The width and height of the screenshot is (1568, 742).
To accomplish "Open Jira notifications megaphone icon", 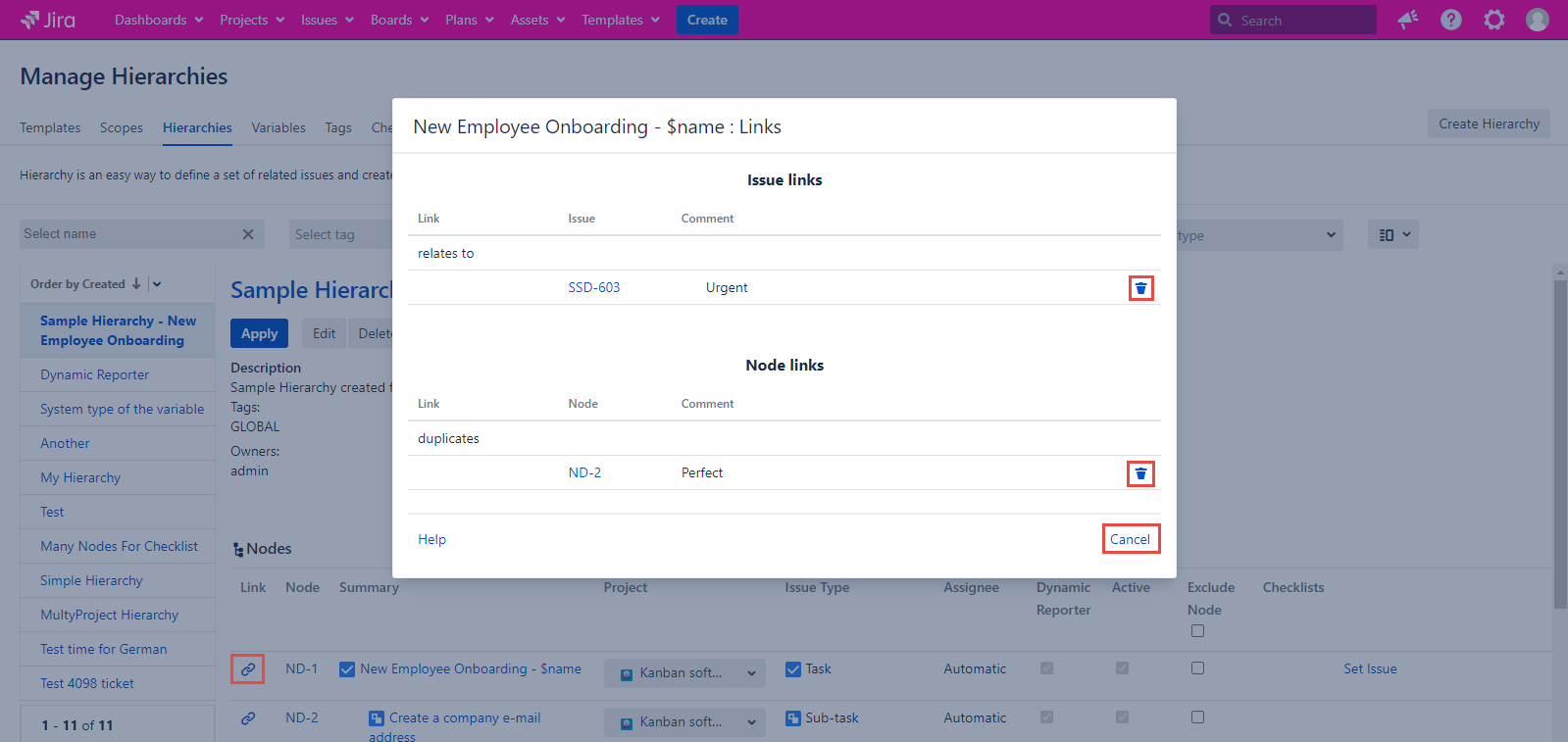I will point(1408,20).
